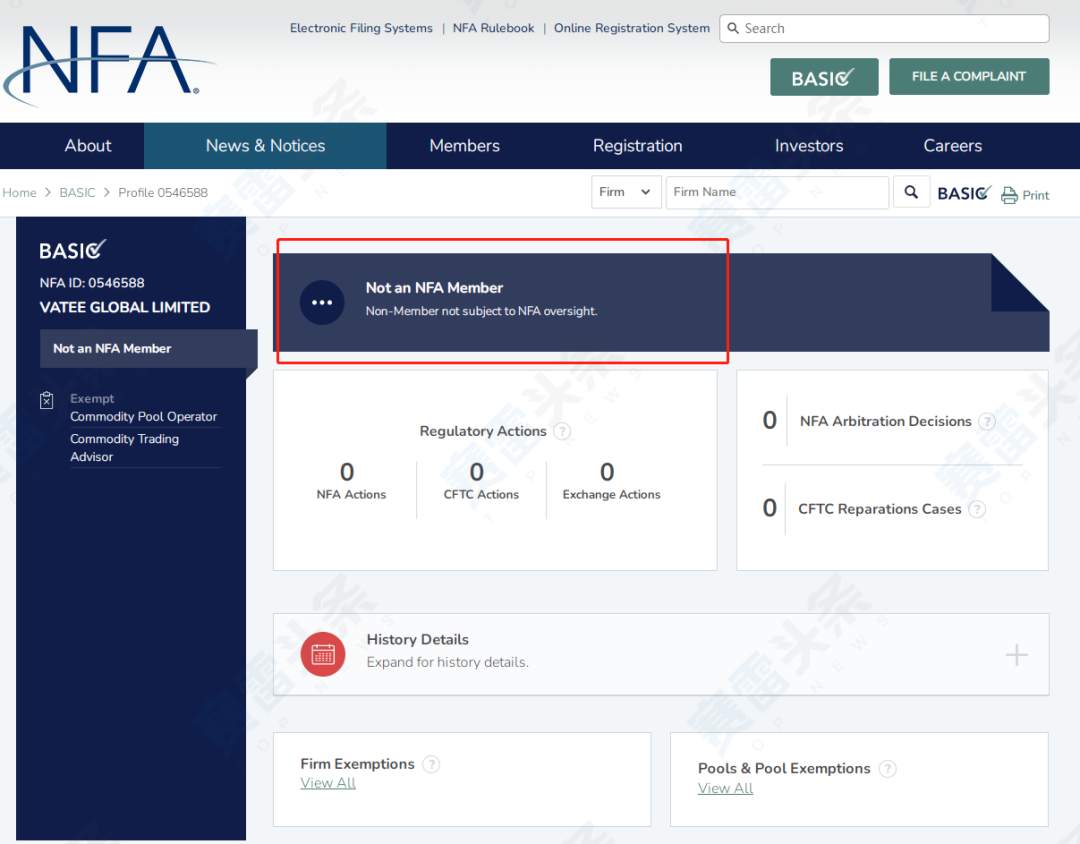Click the help icon next to CFTC Reparations Cases

[977, 509]
